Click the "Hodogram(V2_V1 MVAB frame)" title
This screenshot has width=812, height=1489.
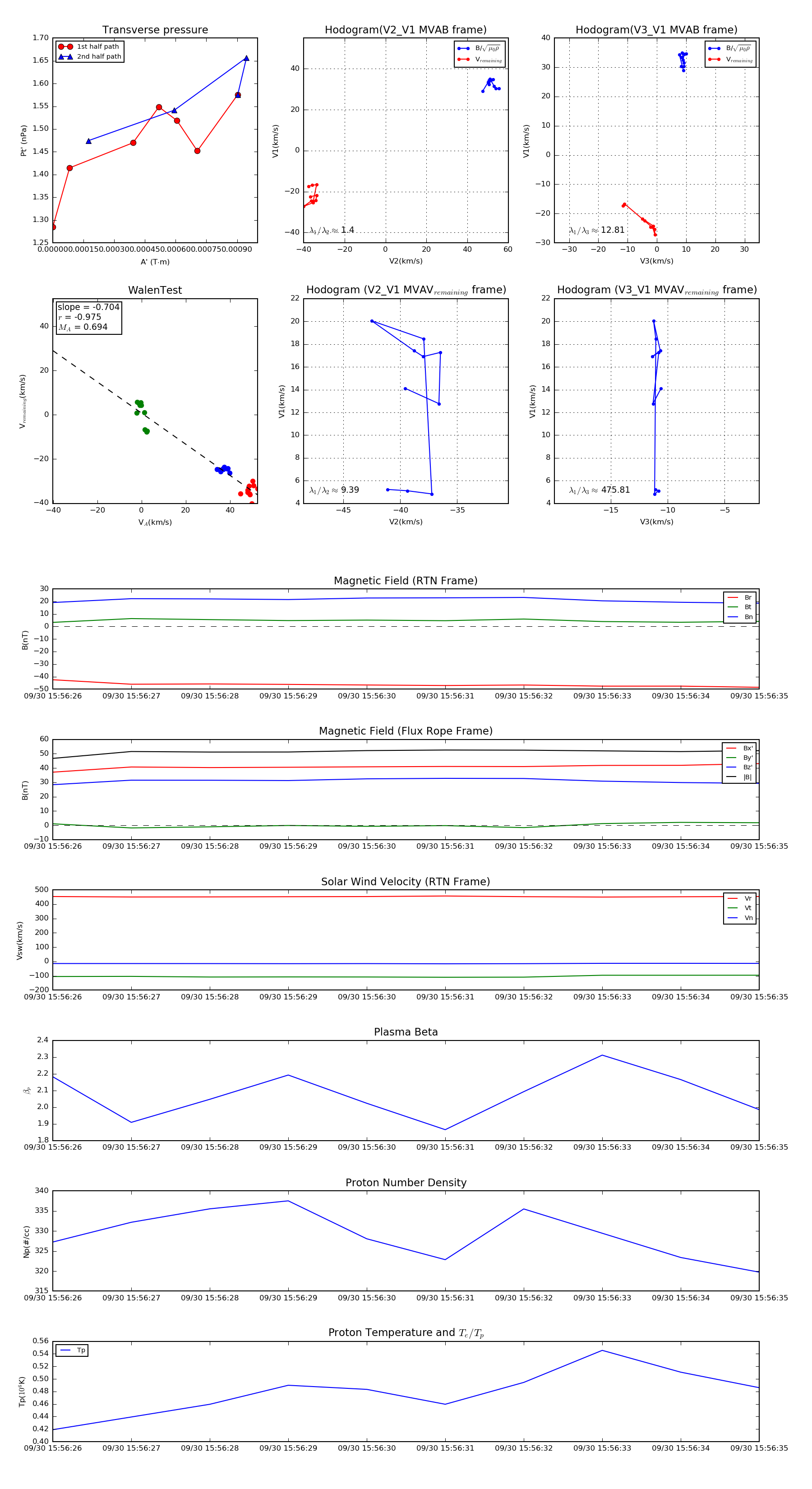click(406, 30)
